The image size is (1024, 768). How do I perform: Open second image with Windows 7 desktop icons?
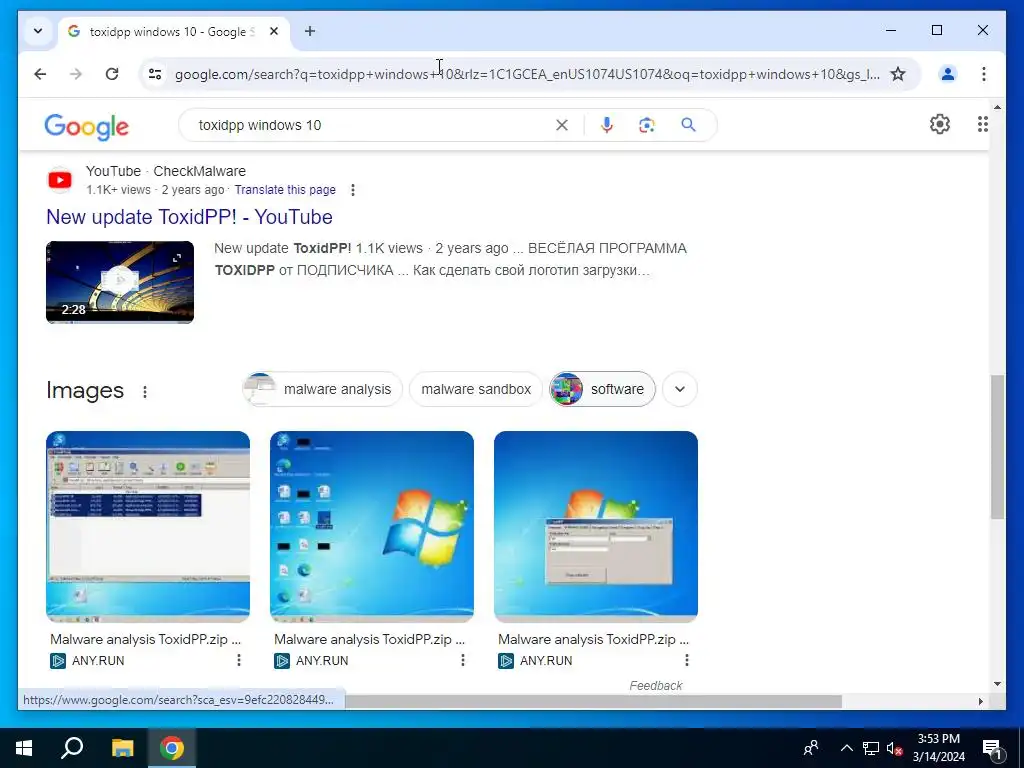click(x=372, y=526)
